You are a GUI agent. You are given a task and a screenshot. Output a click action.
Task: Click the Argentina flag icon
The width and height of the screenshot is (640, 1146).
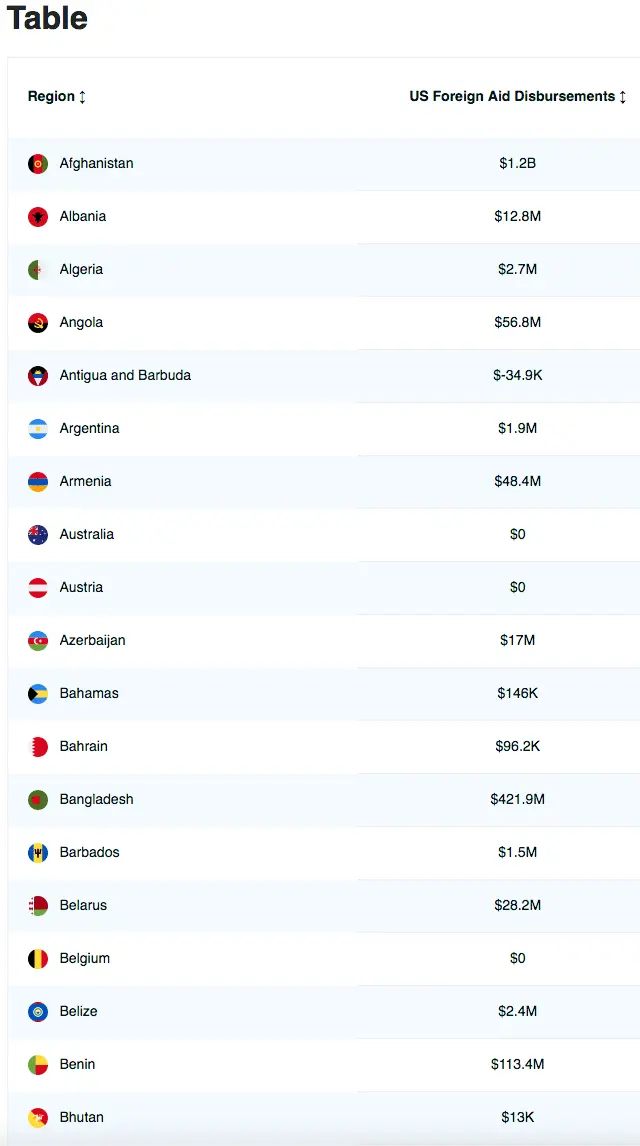(x=38, y=428)
